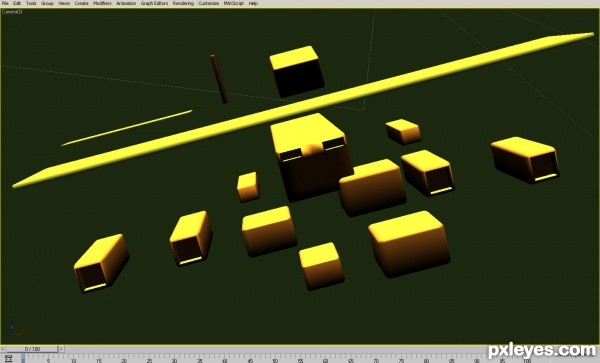Open the Group menu

47,3
